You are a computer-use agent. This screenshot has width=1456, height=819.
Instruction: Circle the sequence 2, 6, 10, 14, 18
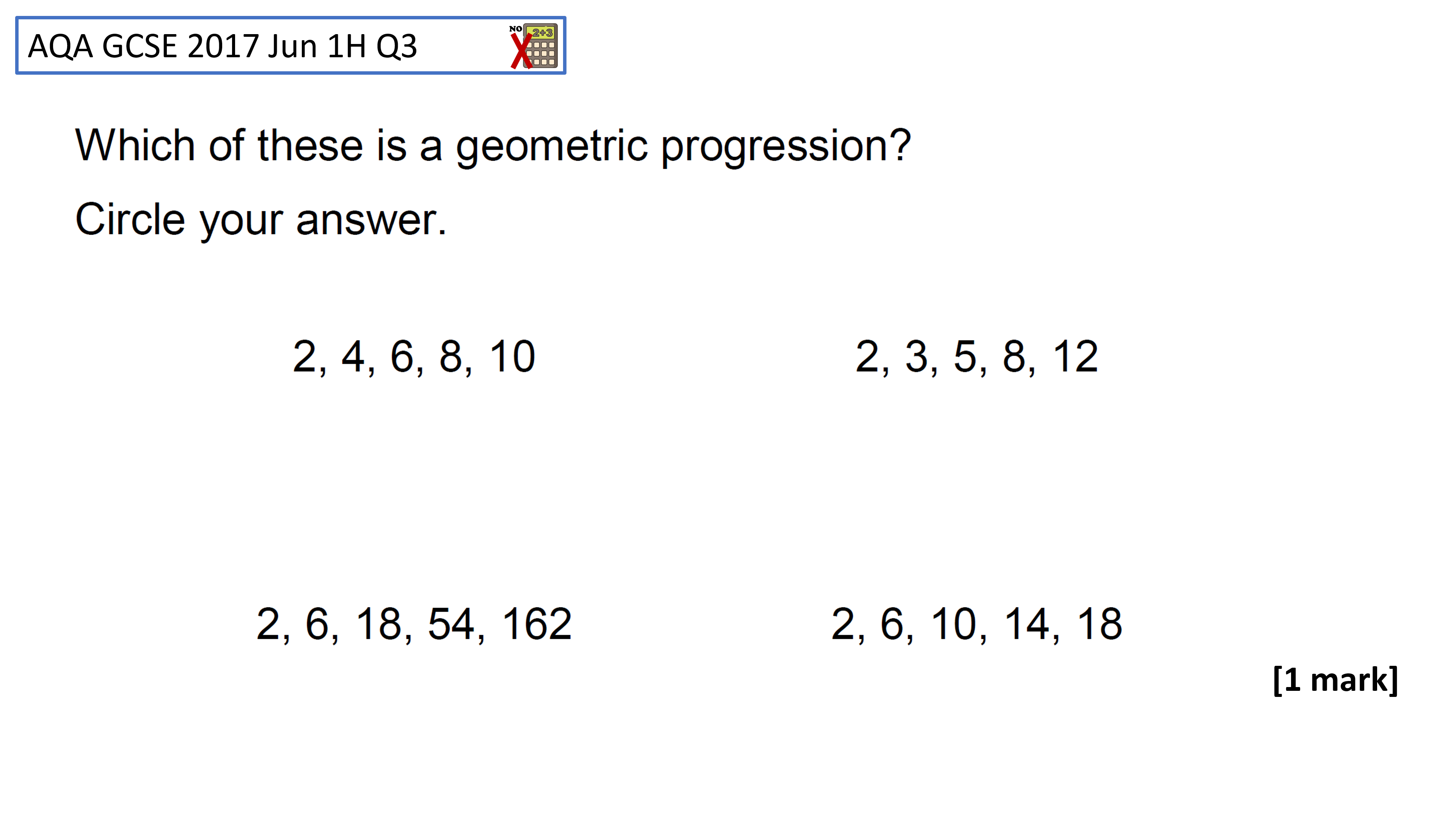pyautogui.click(x=977, y=624)
